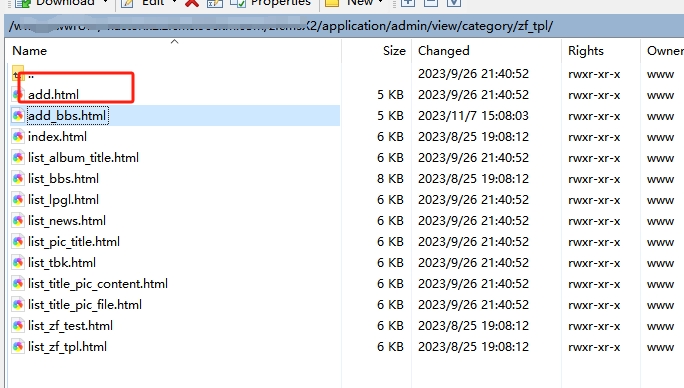684x388 pixels.
Task: Click the list_news.html file icon
Action: [x=18, y=220]
